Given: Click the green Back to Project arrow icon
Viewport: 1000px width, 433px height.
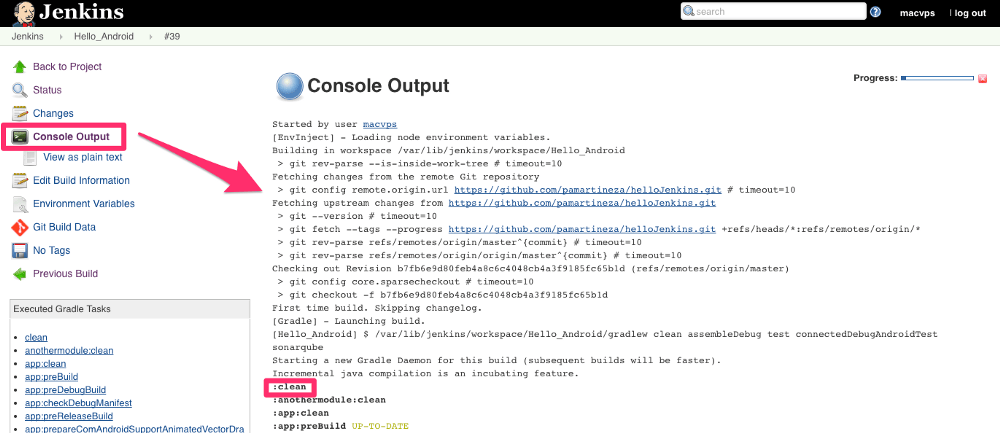Looking at the screenshot, I should pos(19,67).
